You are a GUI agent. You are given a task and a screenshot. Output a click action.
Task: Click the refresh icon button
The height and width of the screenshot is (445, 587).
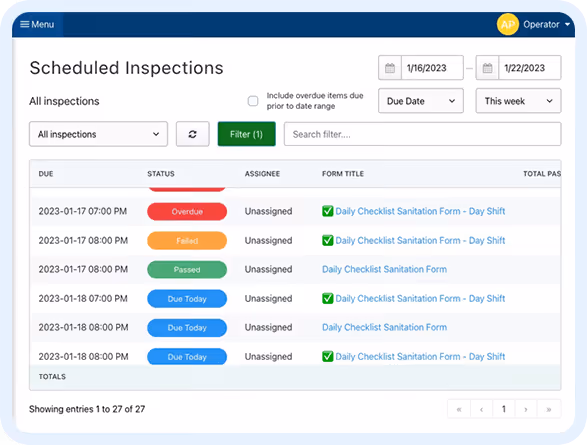(192, 134)
